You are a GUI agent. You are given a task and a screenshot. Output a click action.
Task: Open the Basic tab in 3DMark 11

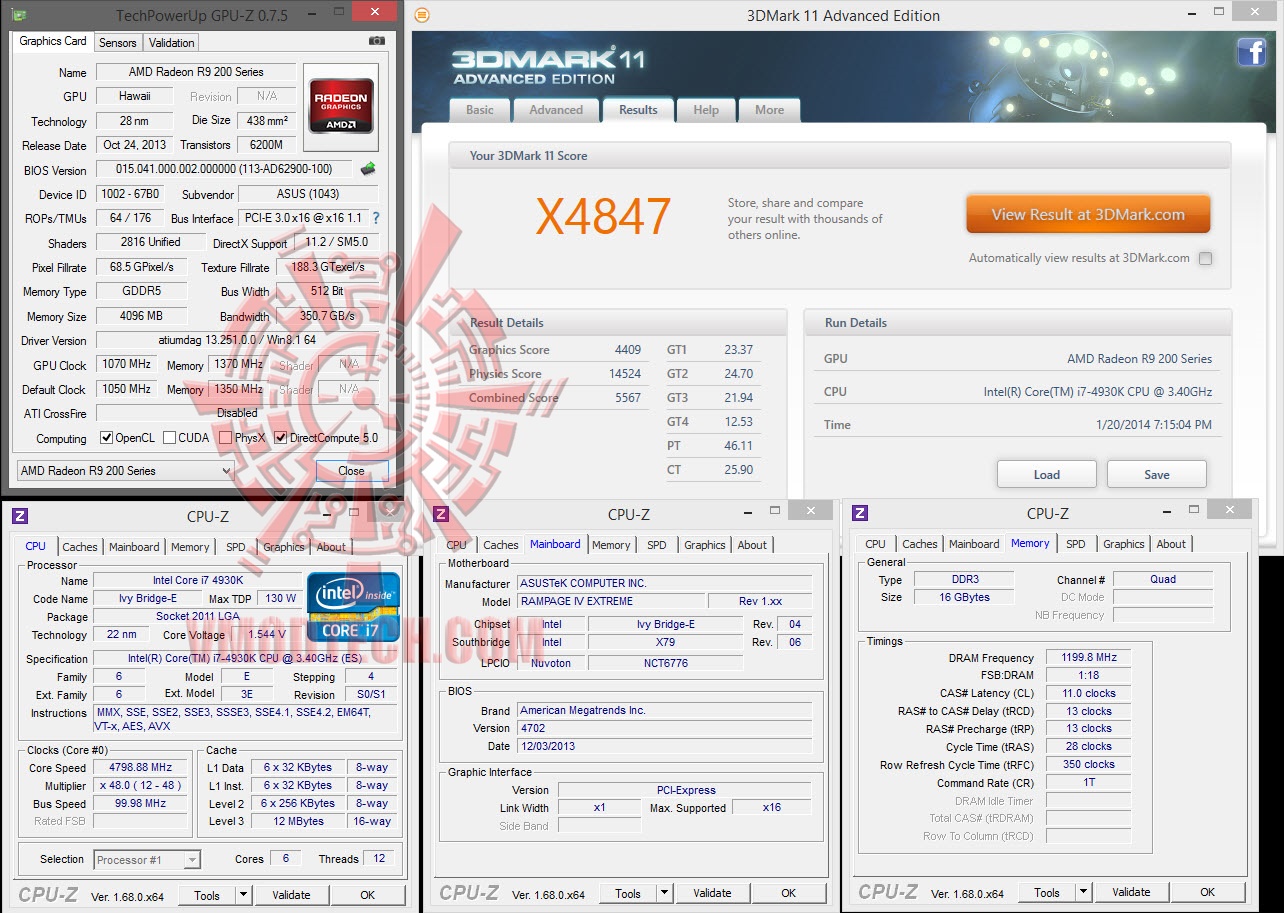click(x=480, y=110)
